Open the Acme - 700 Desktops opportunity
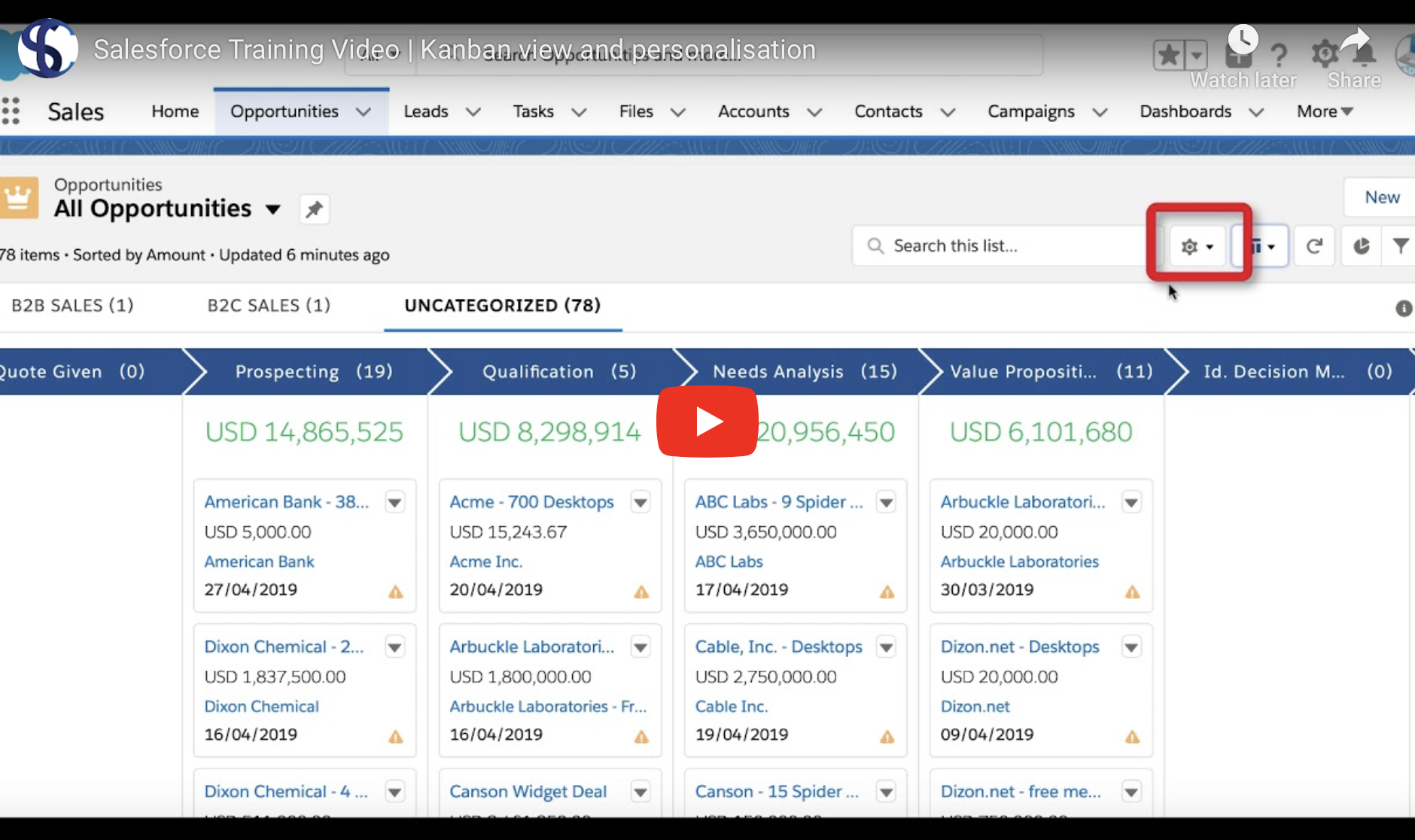The width and height of the screenshot is (1415, 840). [x=531, y=502]
